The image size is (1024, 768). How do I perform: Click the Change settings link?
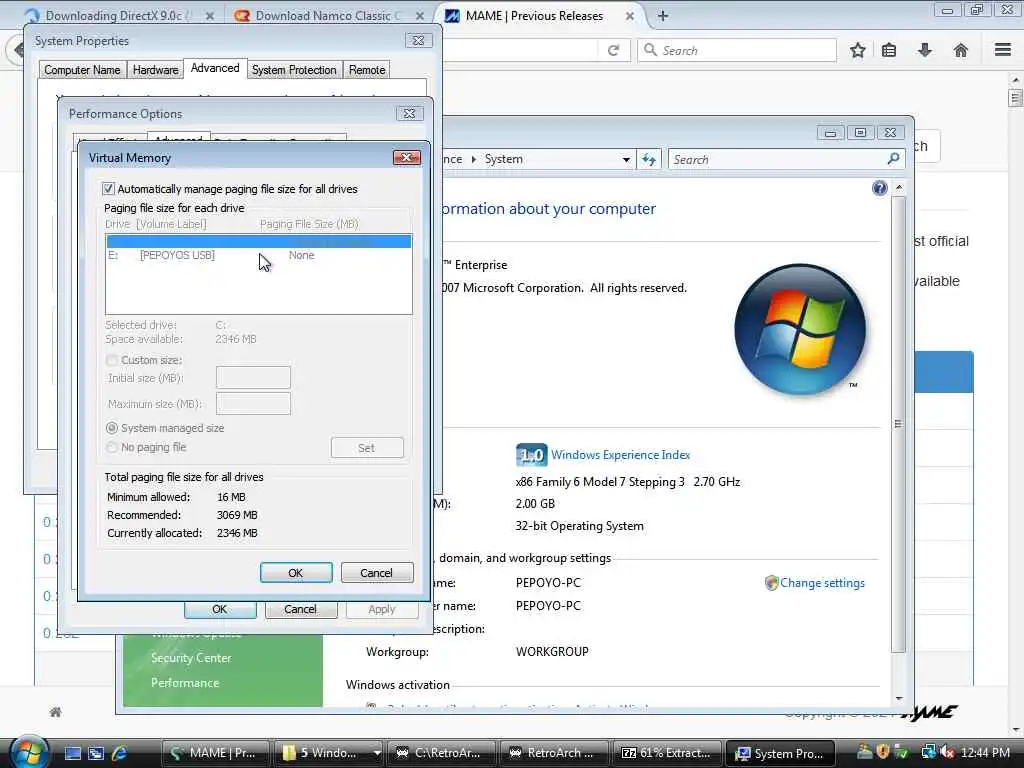tap(822, 583)
